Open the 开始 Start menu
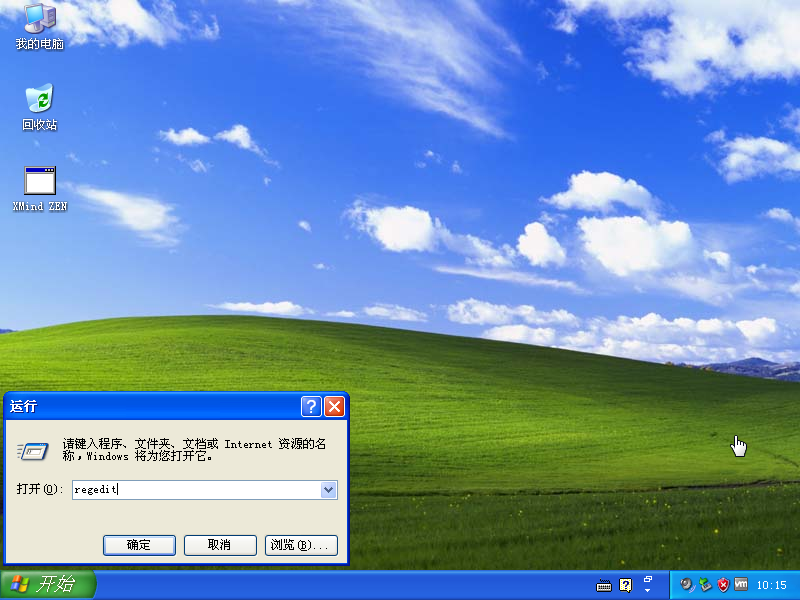 pyautogui.click(x=47, y=585)
